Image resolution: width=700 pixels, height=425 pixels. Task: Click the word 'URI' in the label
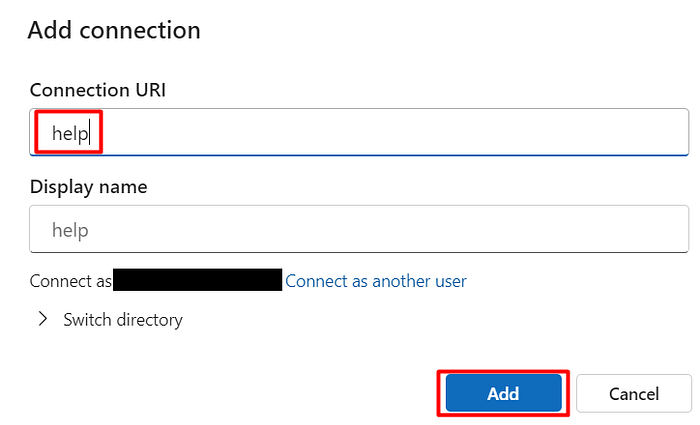(148, 90)
